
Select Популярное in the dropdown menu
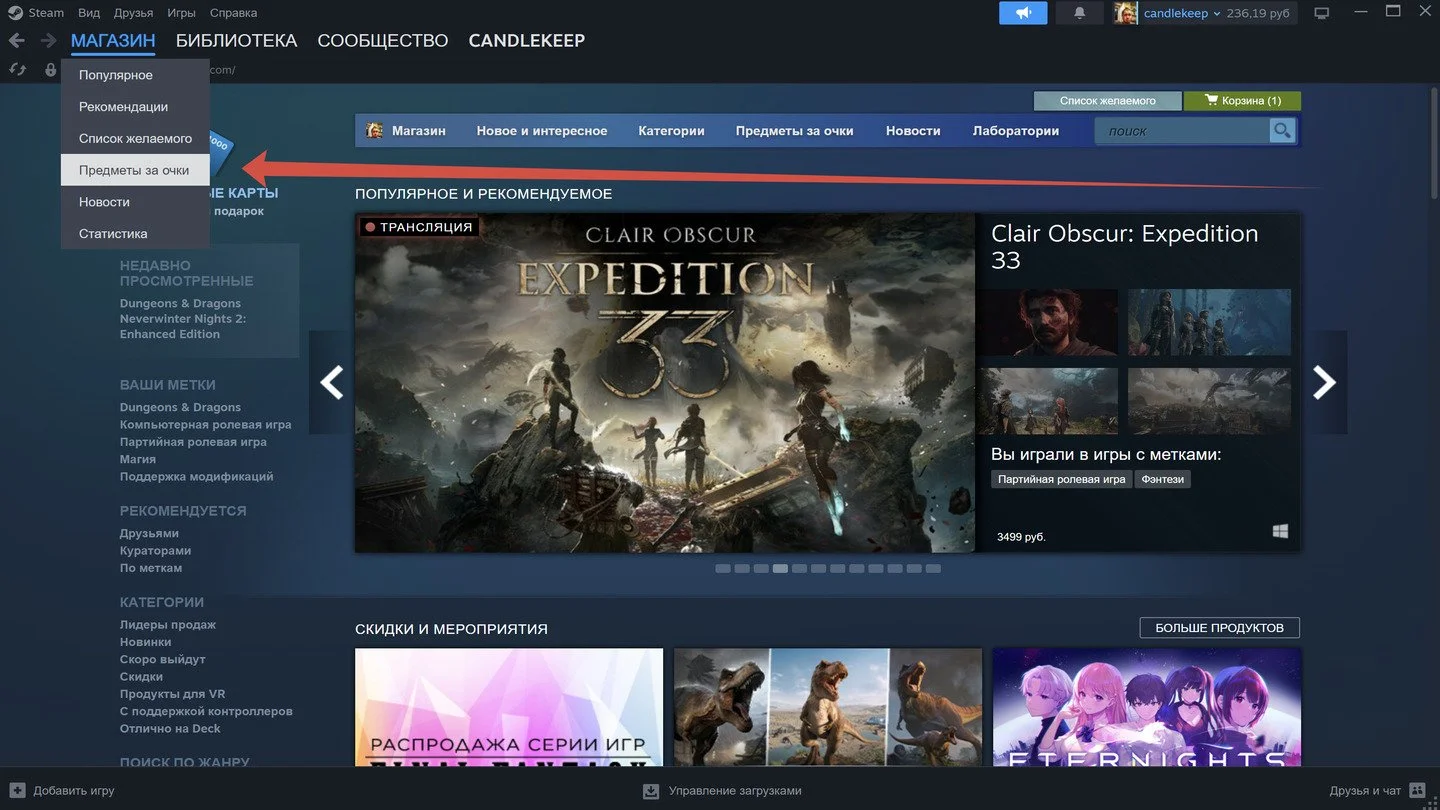[135, 75]
